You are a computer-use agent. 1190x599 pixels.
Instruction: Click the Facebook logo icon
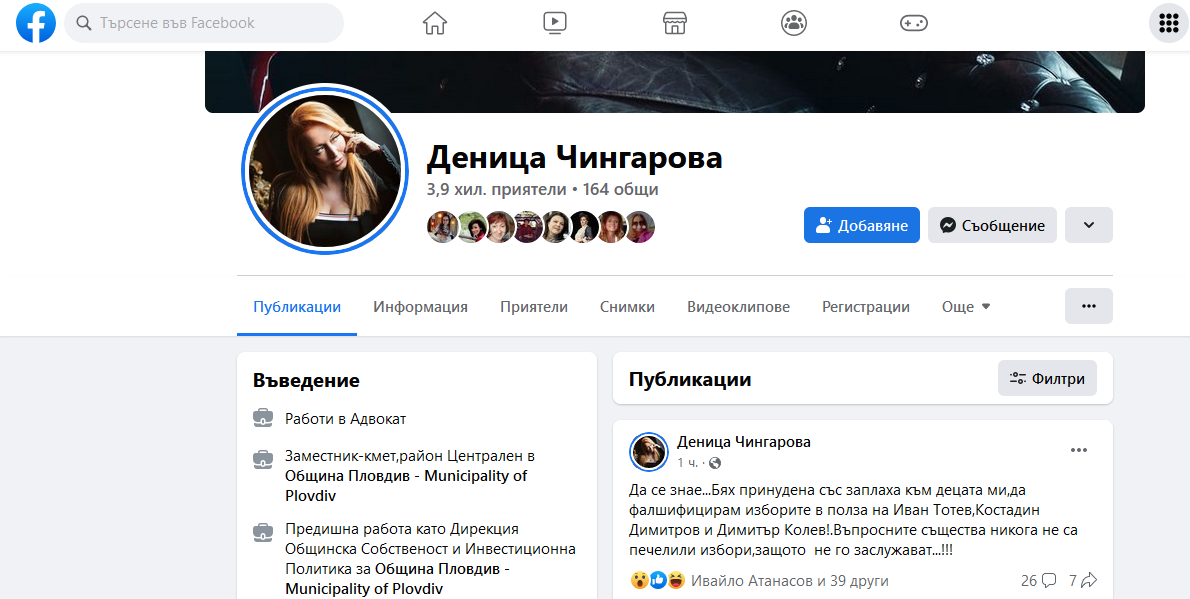[x=36, y=23]
